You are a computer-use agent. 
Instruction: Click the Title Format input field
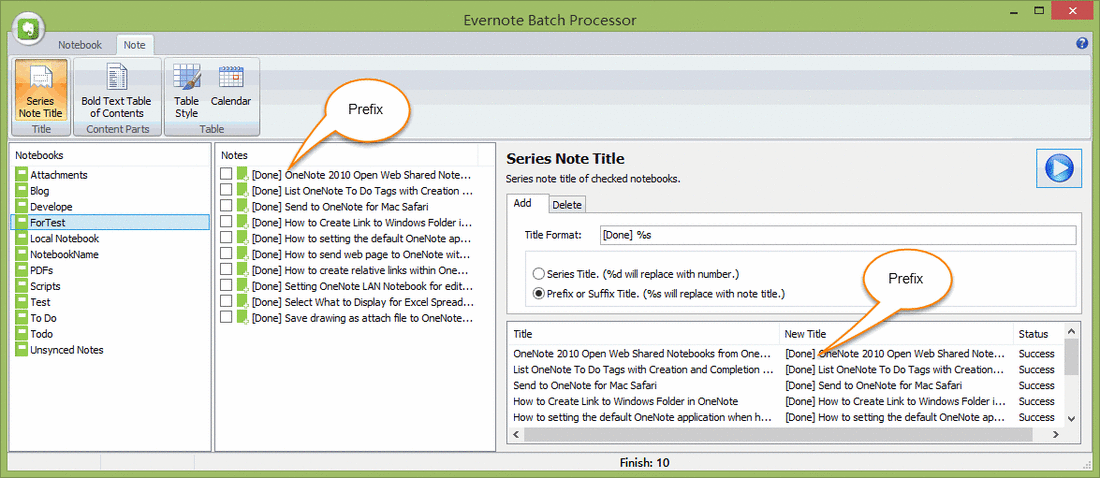coord(837,235)
